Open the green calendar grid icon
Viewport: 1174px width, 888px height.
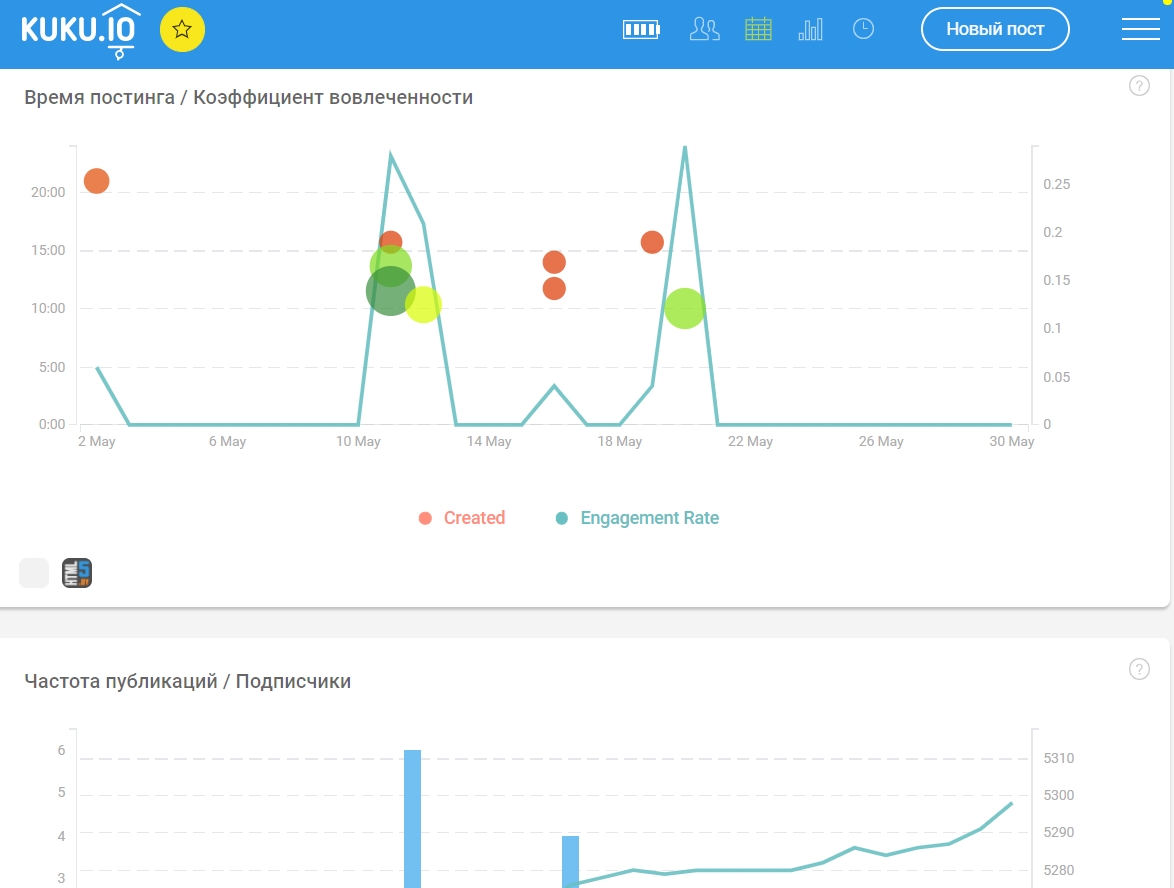pos(758,29)
